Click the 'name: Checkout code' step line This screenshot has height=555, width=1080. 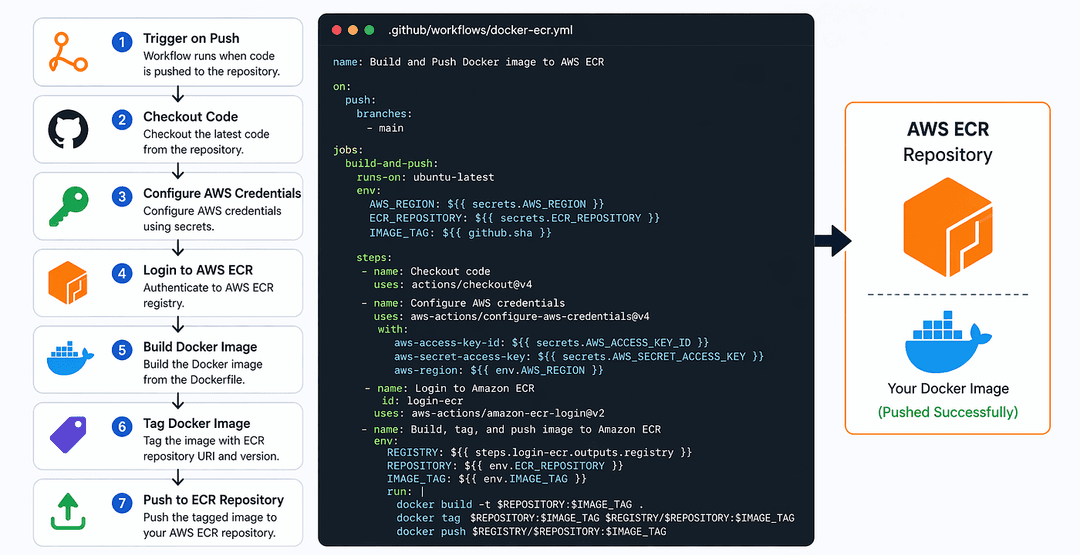coord(426,271)
